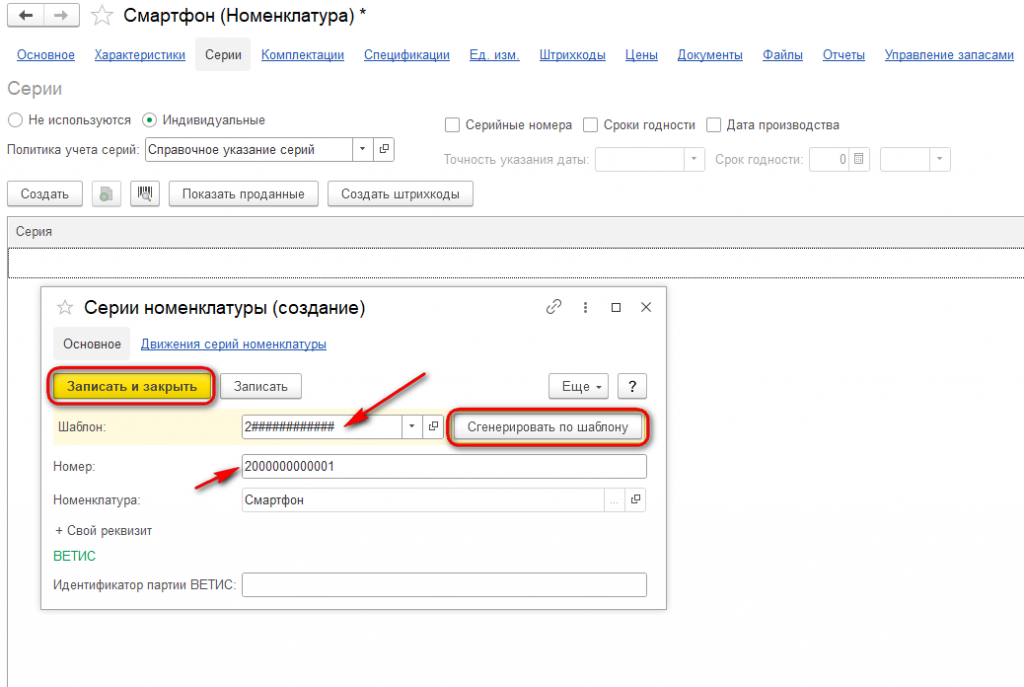Open the three-dot menu of the dialog

coord(585,307)
